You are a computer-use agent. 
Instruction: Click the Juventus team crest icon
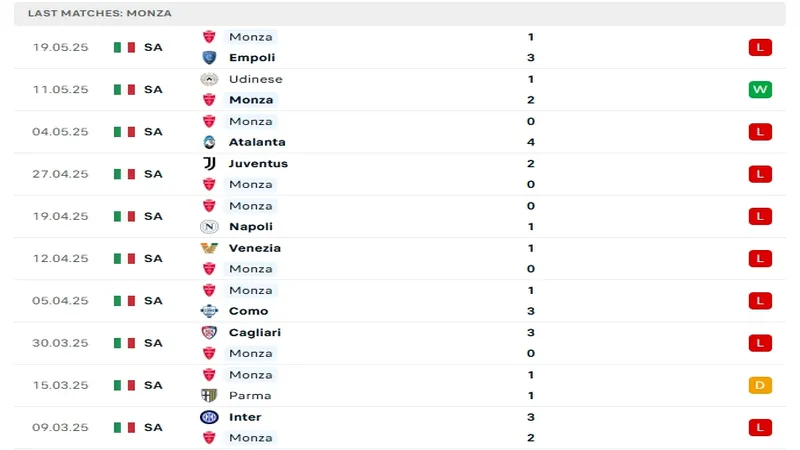click(209, 163)
